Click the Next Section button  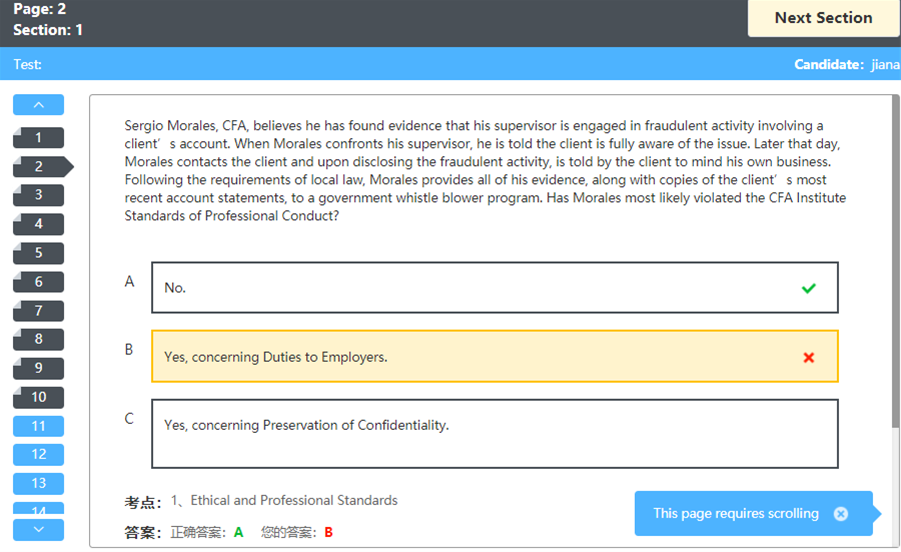823,18
